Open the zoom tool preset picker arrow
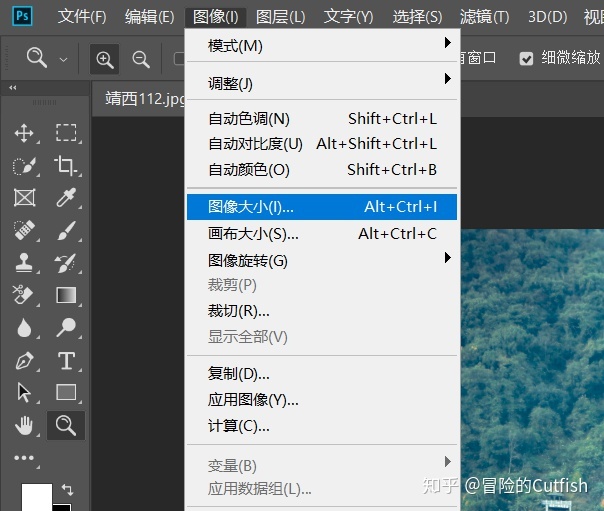Viewport: 604px width, 511px height. tap(64, 60)
